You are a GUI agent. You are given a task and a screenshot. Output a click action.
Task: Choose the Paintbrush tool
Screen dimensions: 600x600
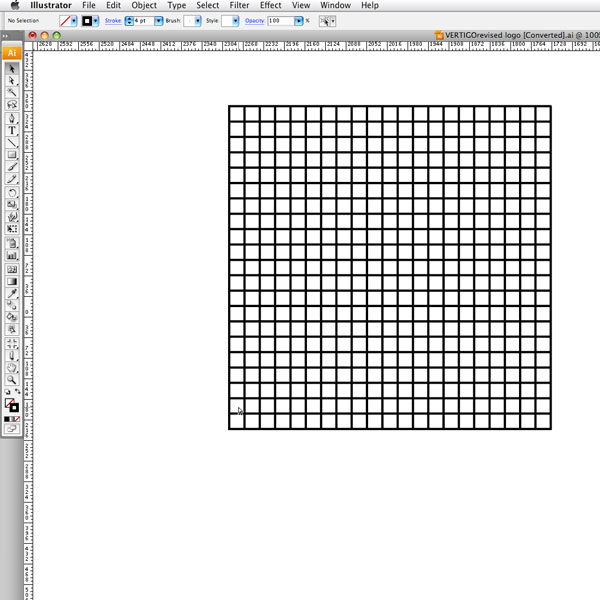click(x=12, y=167)
